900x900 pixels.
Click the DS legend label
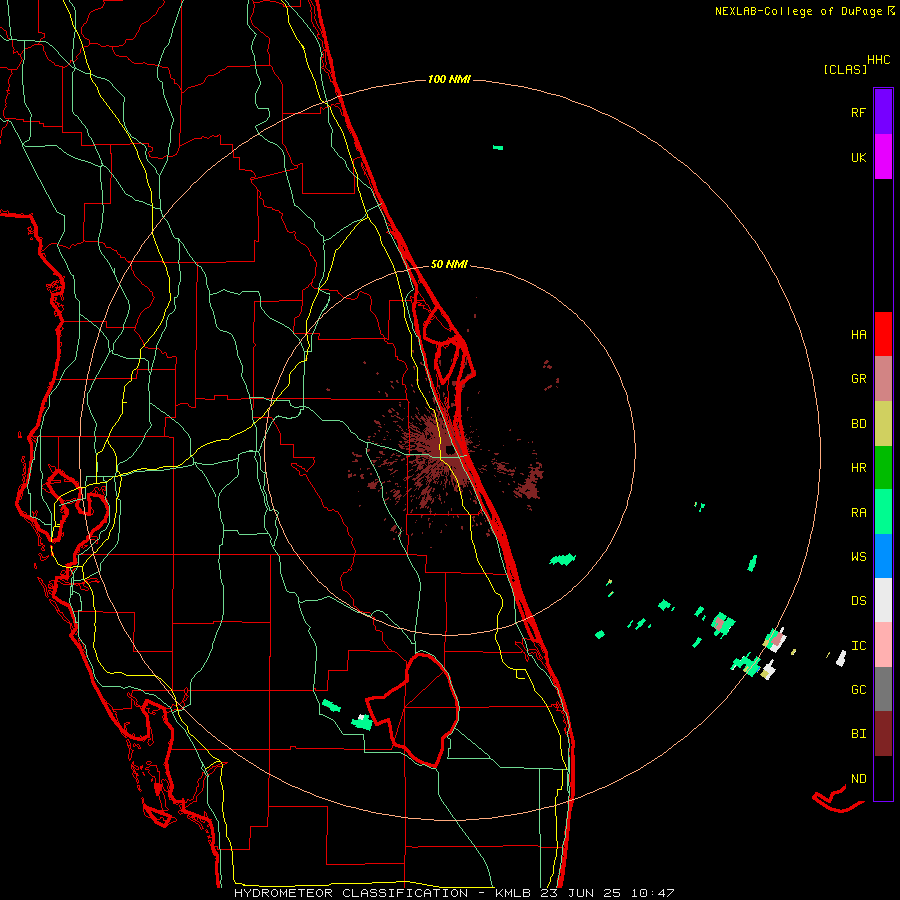(x=858, y=600)
